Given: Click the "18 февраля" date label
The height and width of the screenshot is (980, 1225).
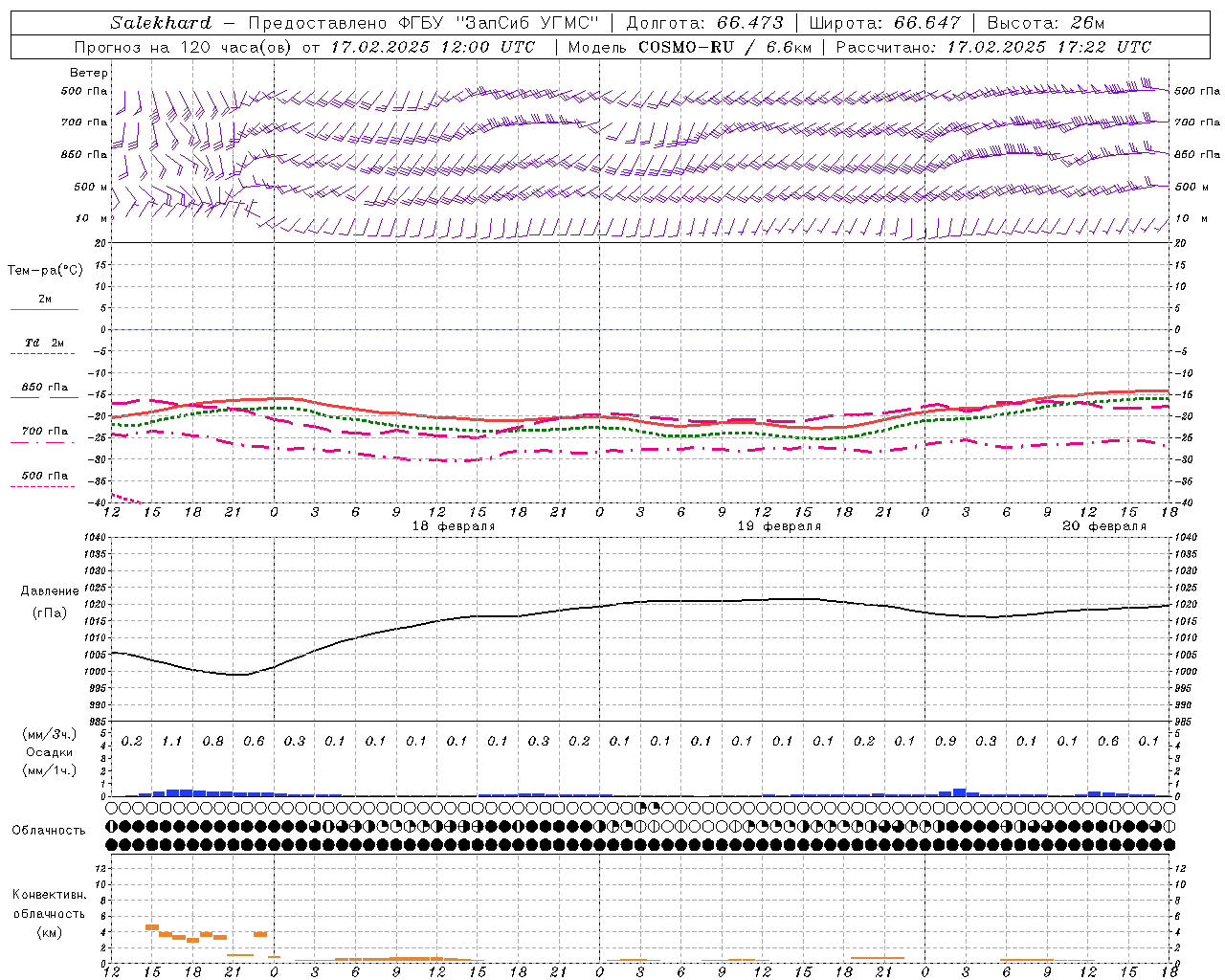Looking at the screenshot, I should point(454,526).
